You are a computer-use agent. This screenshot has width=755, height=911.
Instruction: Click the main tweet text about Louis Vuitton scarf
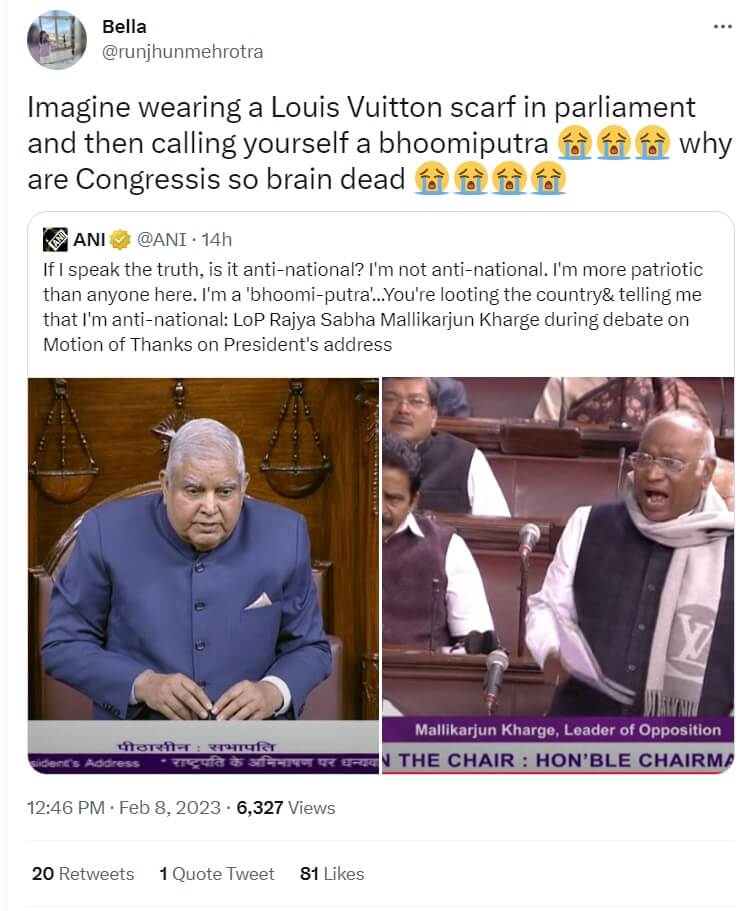coord(379,144)
